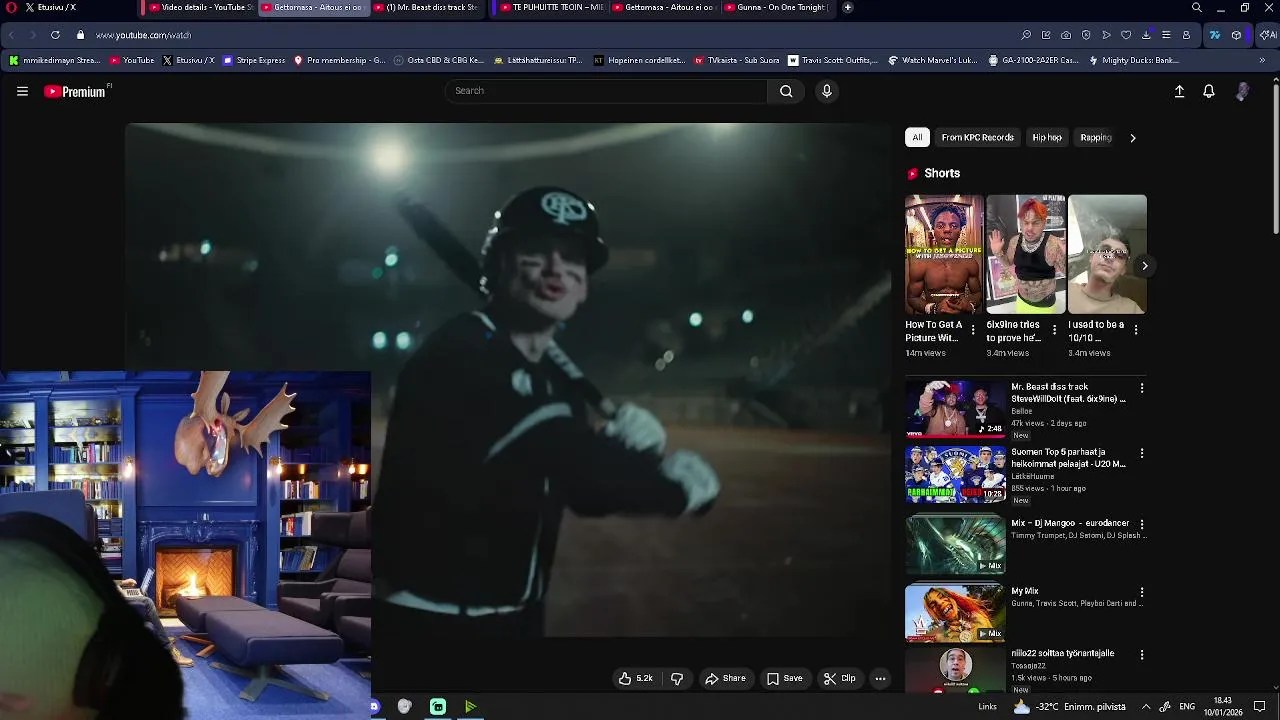This screenshot has height=720, width=1280.
Task: Open a new browser tab with plus
Action: (848, 7)
